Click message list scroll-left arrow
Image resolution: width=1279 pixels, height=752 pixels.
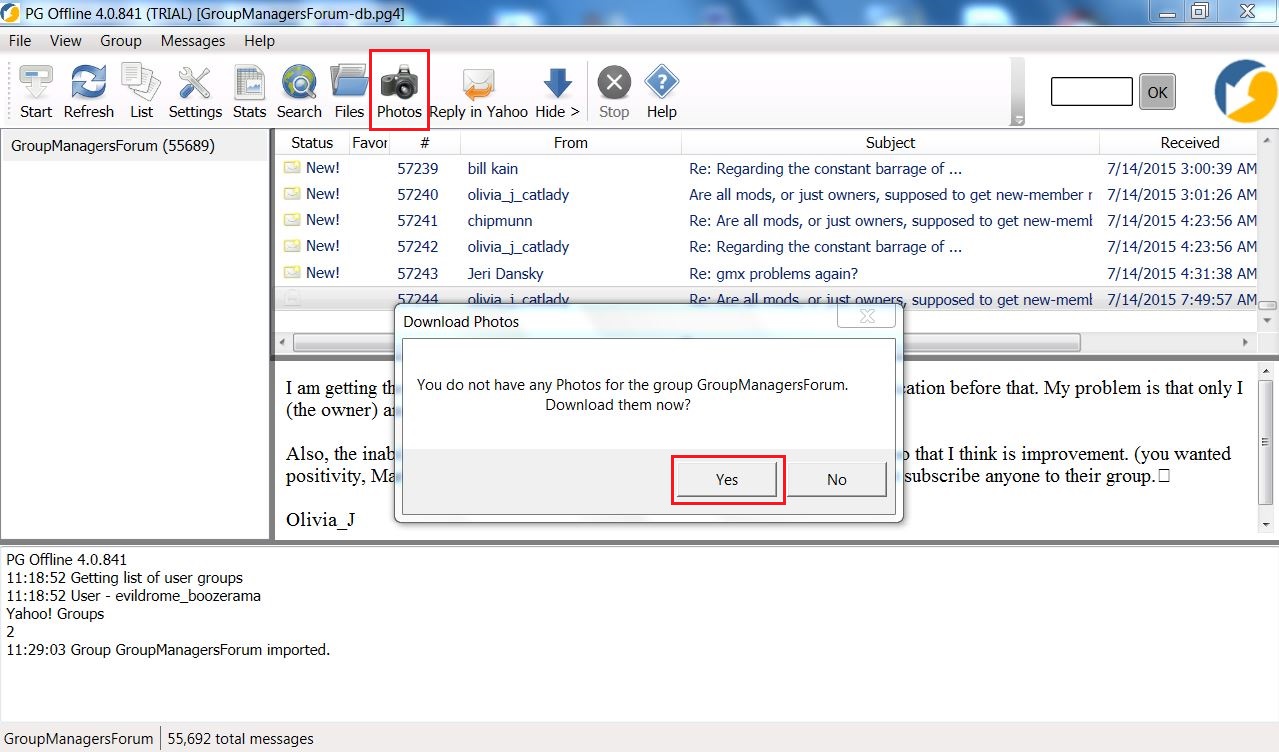pos(283,342)
